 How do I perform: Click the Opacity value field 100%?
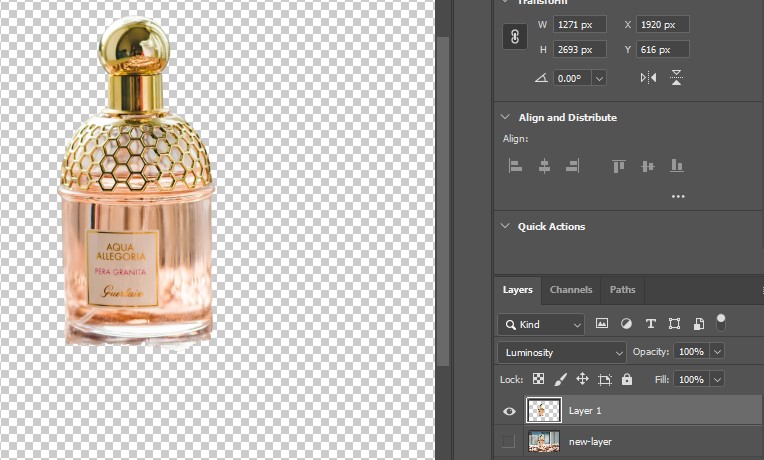point(691,351)
